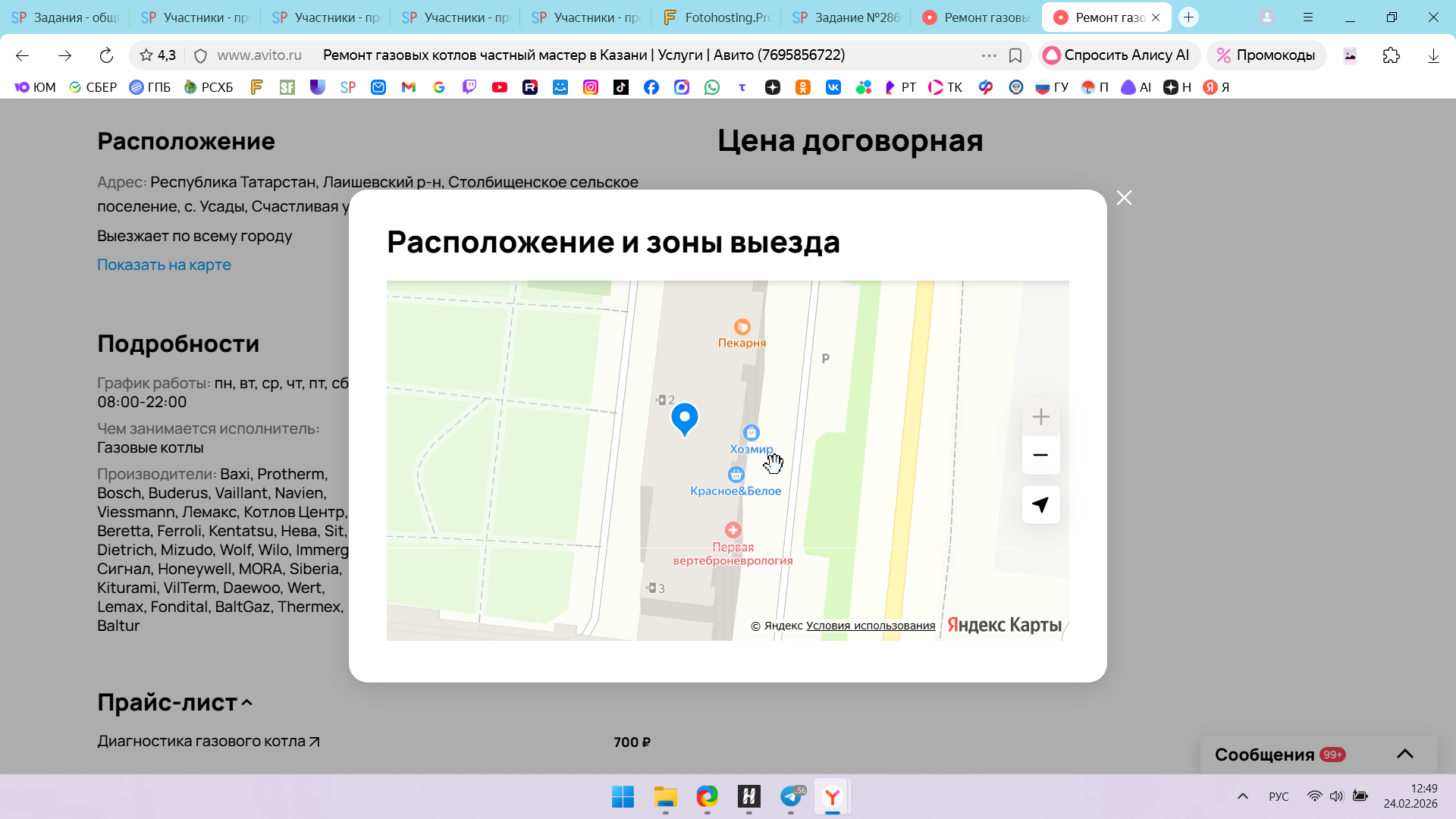The height and width of the screenshot is (819, 1456).
Task: Close the location popup dialog
Action: point(1124,198)
